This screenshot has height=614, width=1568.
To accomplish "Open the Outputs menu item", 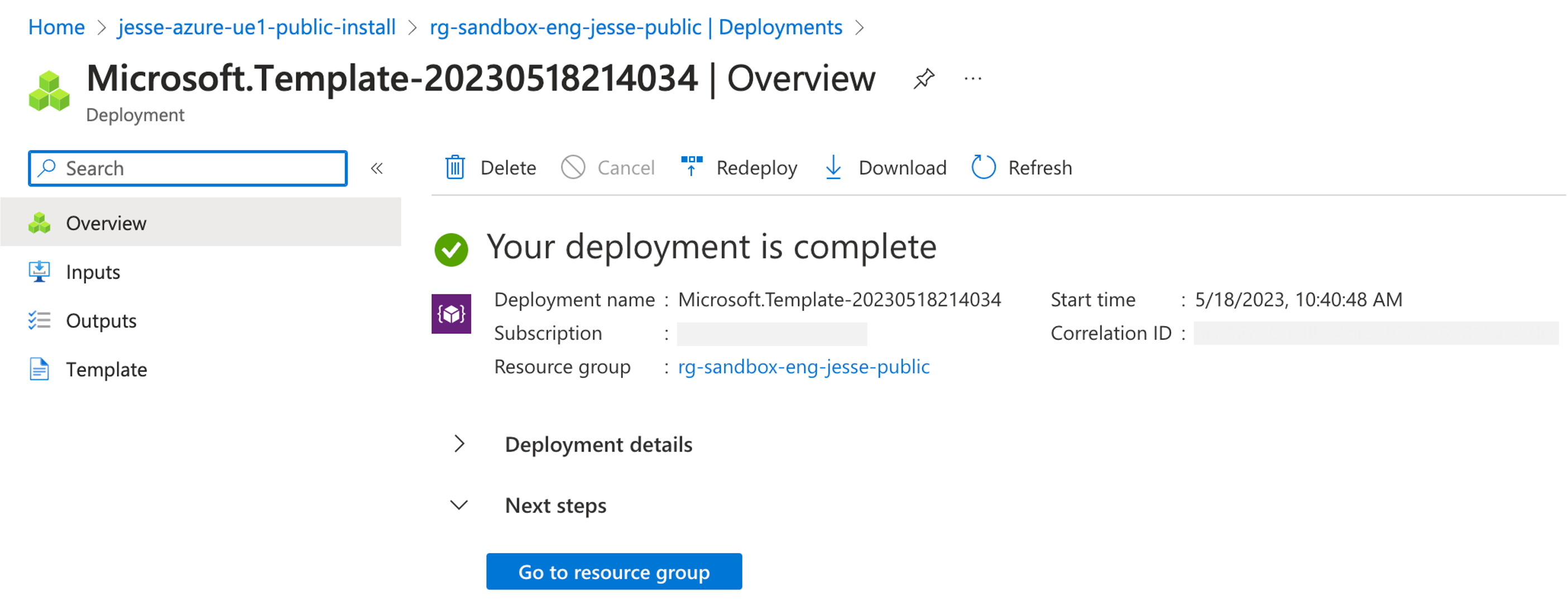I will pos(201,320).
